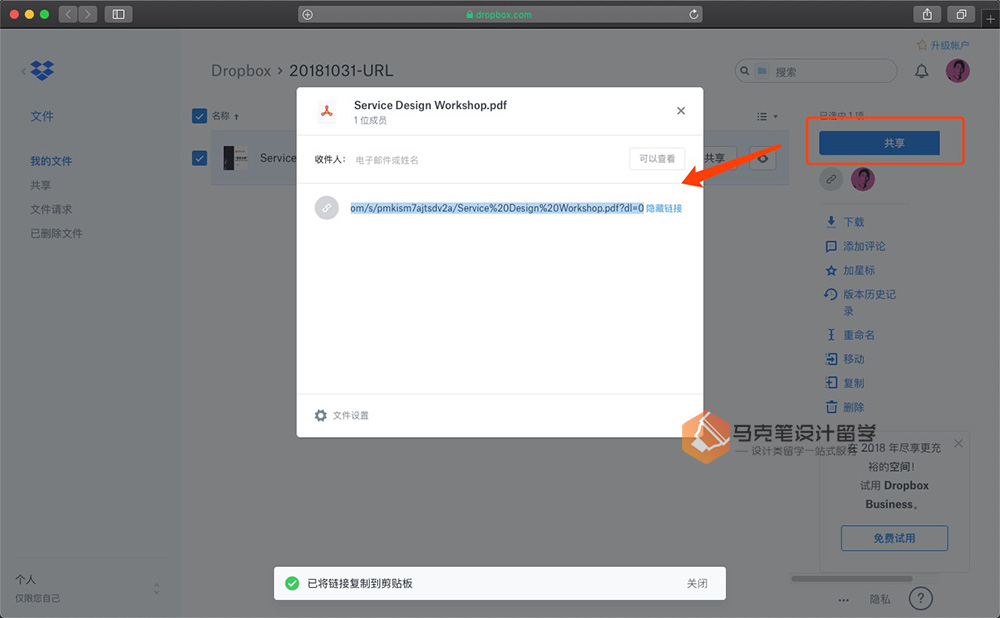The image size is (1000, 618).
Task: Click Safari forward button
Action: (x=87, y=14)
